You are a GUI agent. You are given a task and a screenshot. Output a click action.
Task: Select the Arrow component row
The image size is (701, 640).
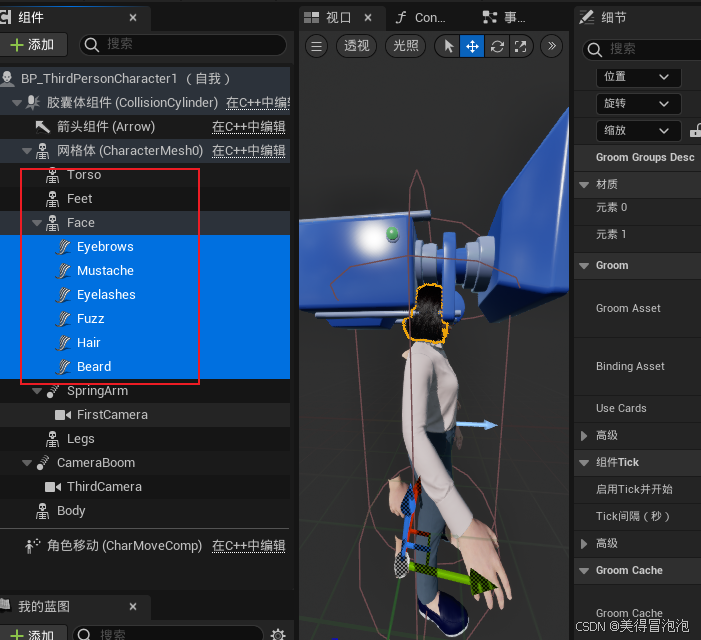tap(145, 127)
